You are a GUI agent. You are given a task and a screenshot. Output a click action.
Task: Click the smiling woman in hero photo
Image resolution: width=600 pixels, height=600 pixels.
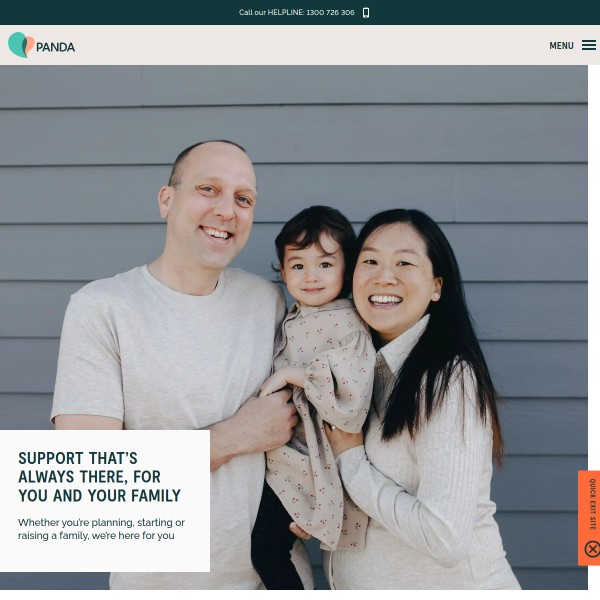coord(421,383)
